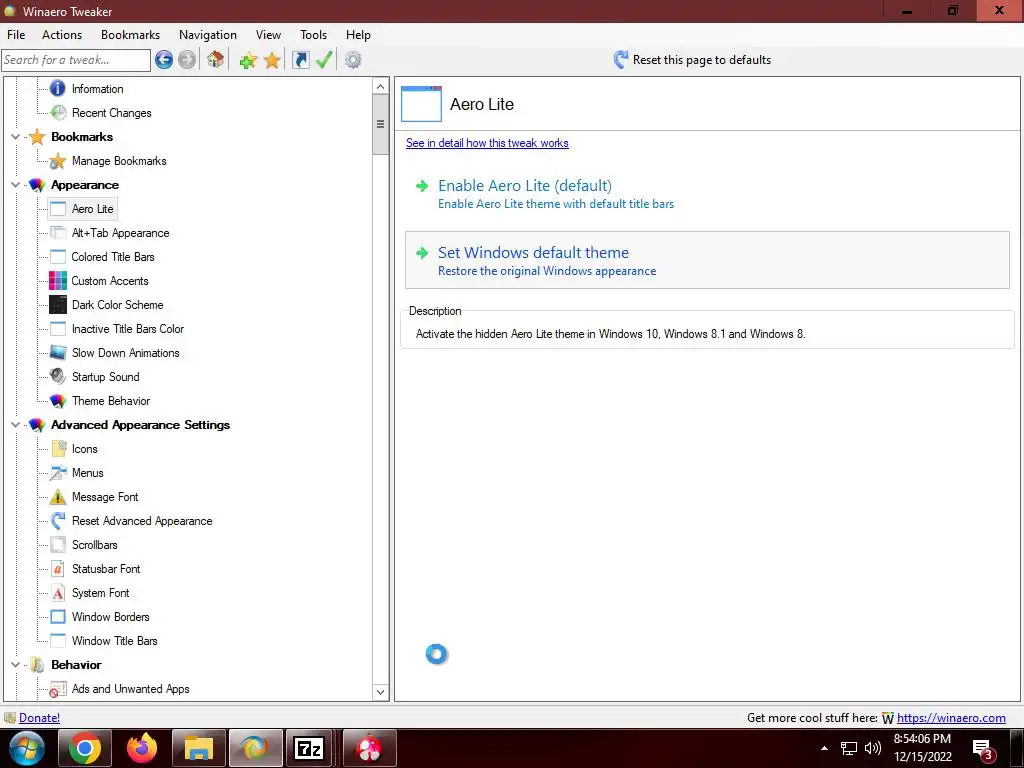Click the Icons tree item icon
Image resolution: width=1024 pixels, height=768 pixels.
pyautogui.click(x=58, y=449)
